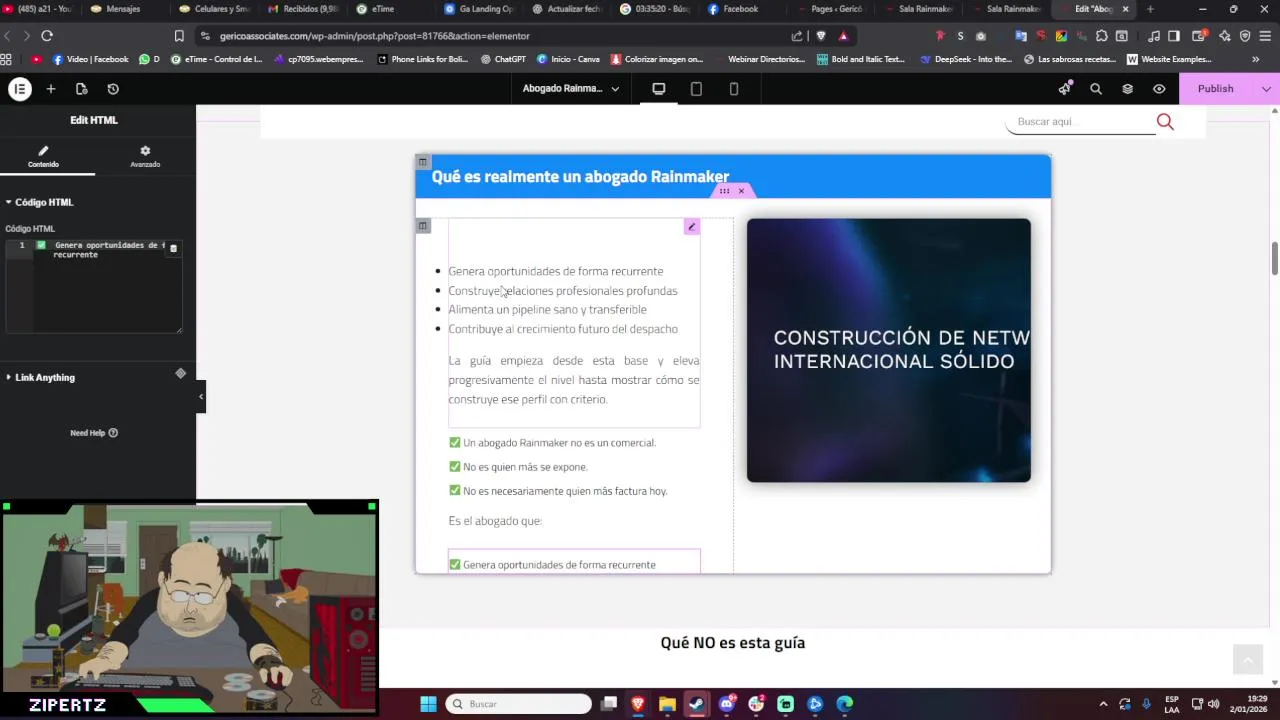Click the dynamic tags icon in code editor

(x=173, y=248)
